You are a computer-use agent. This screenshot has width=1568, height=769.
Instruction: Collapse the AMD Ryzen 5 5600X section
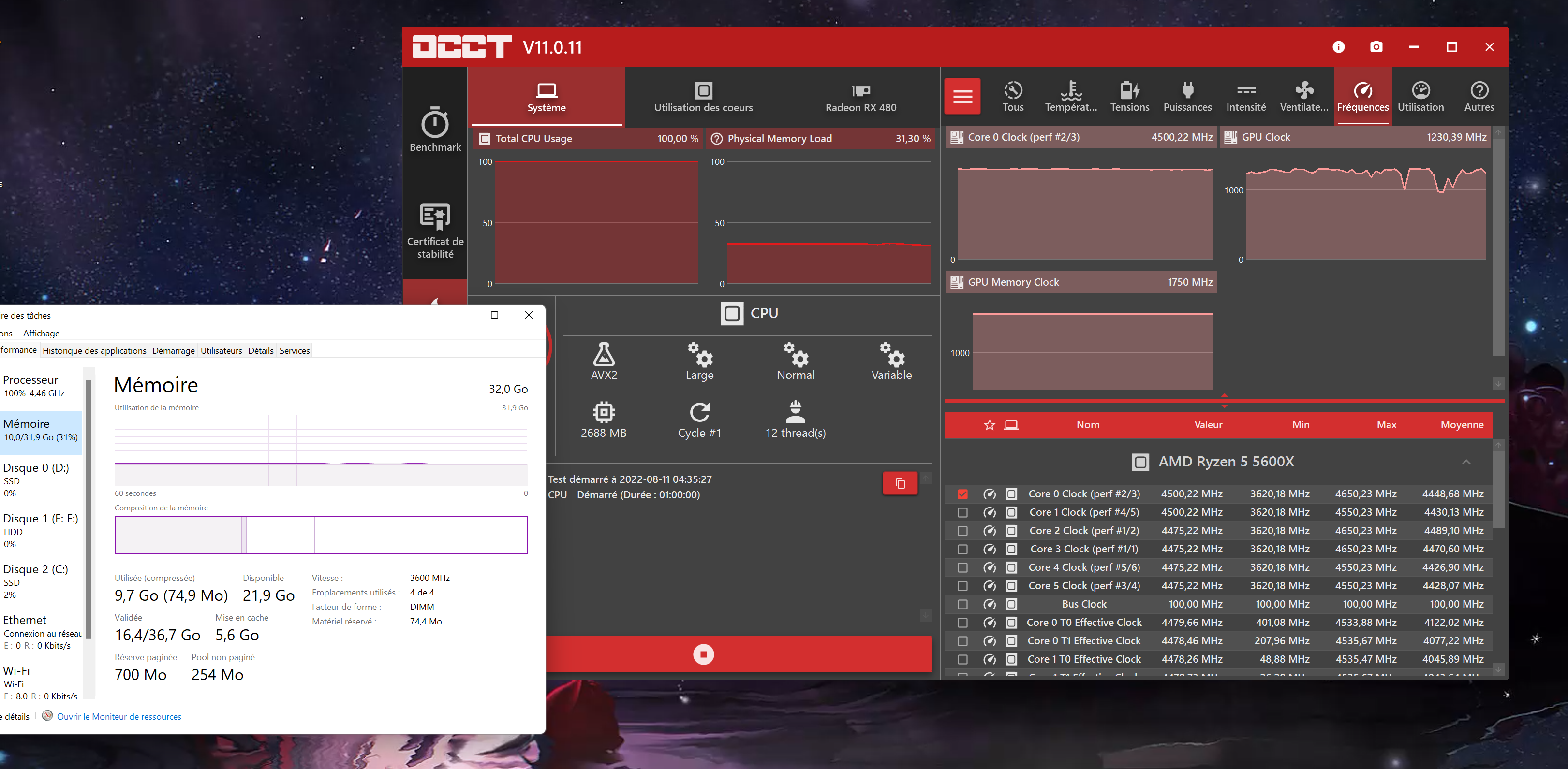[1467, 463]
